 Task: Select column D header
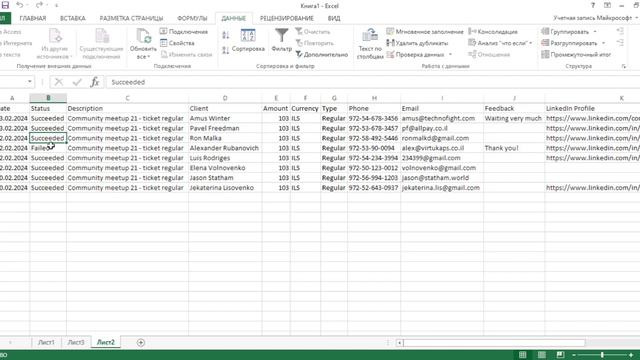[225, 98]
